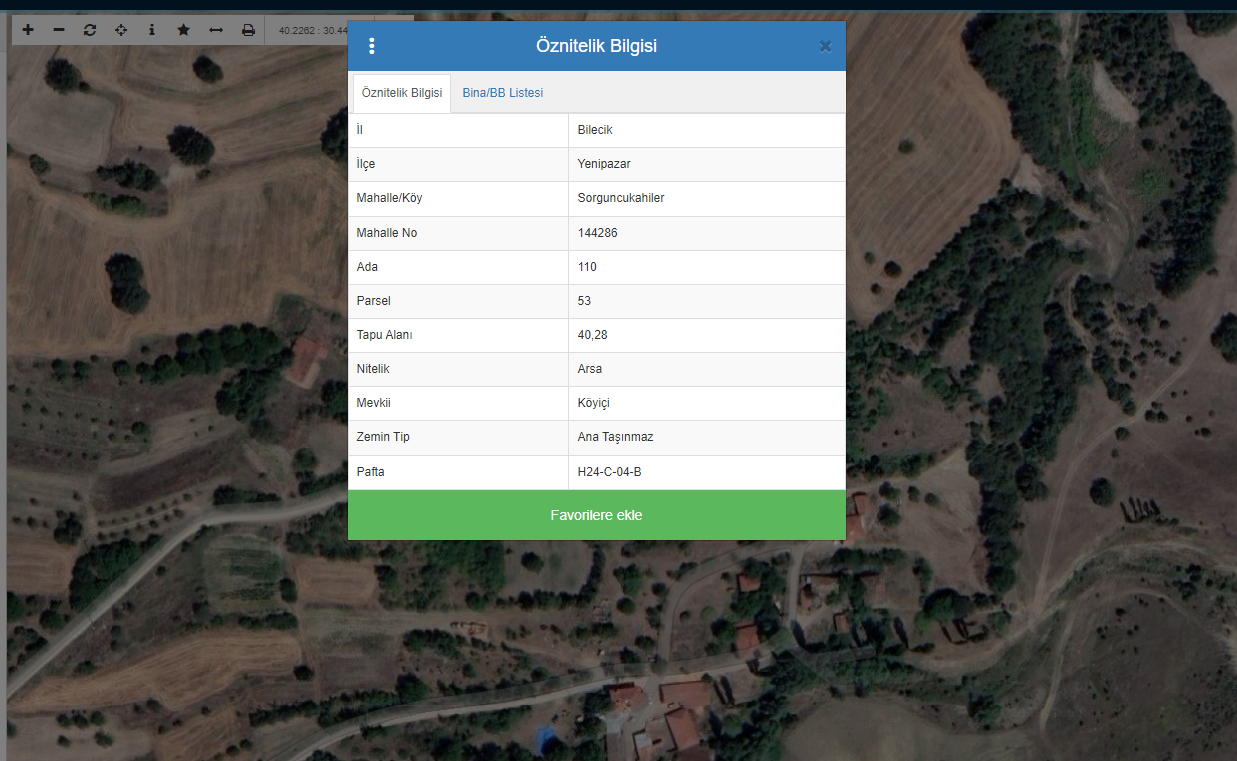Open favorites with the star icon
The height and width of the screenshot is (761, 1237).
pos(183,30)
